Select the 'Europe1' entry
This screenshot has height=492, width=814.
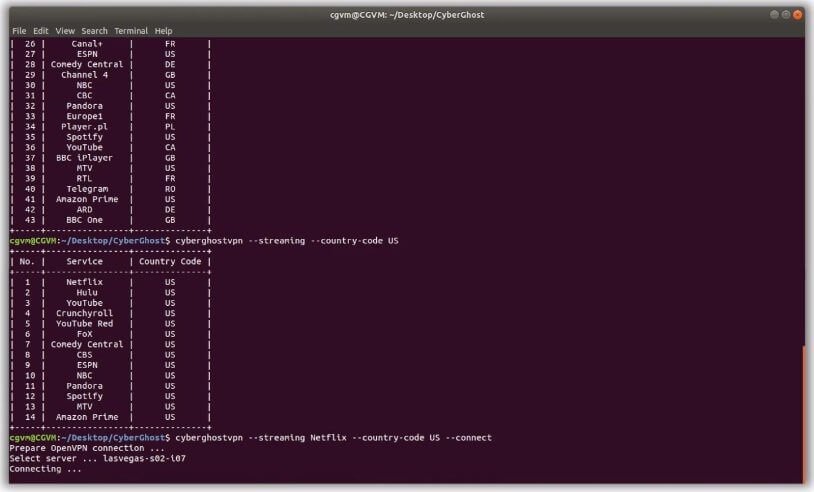pos(84,116)
